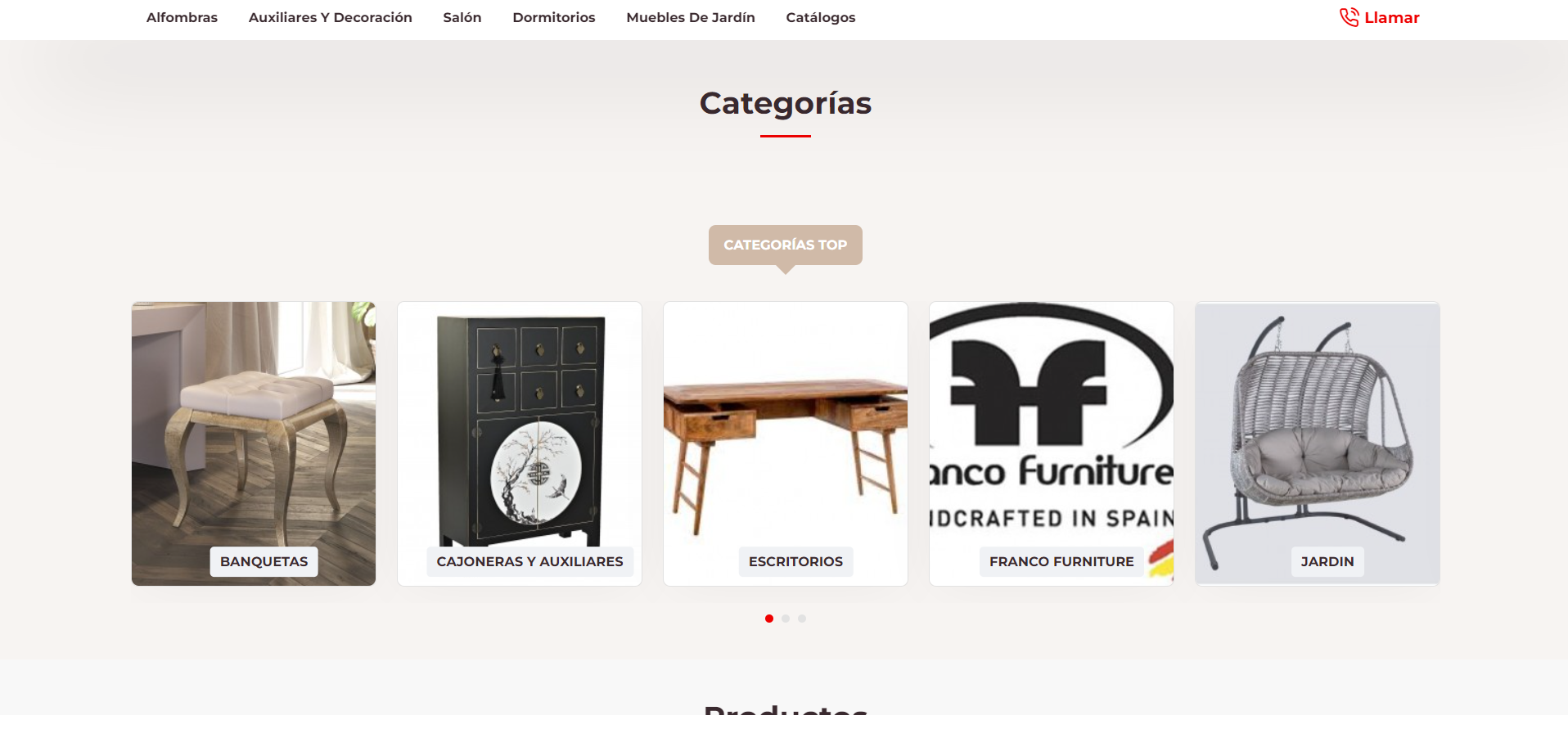Click the JARDIN category label
Image resolution: width=1568 pixels, height=747 pixels.
click(1327, 561)
